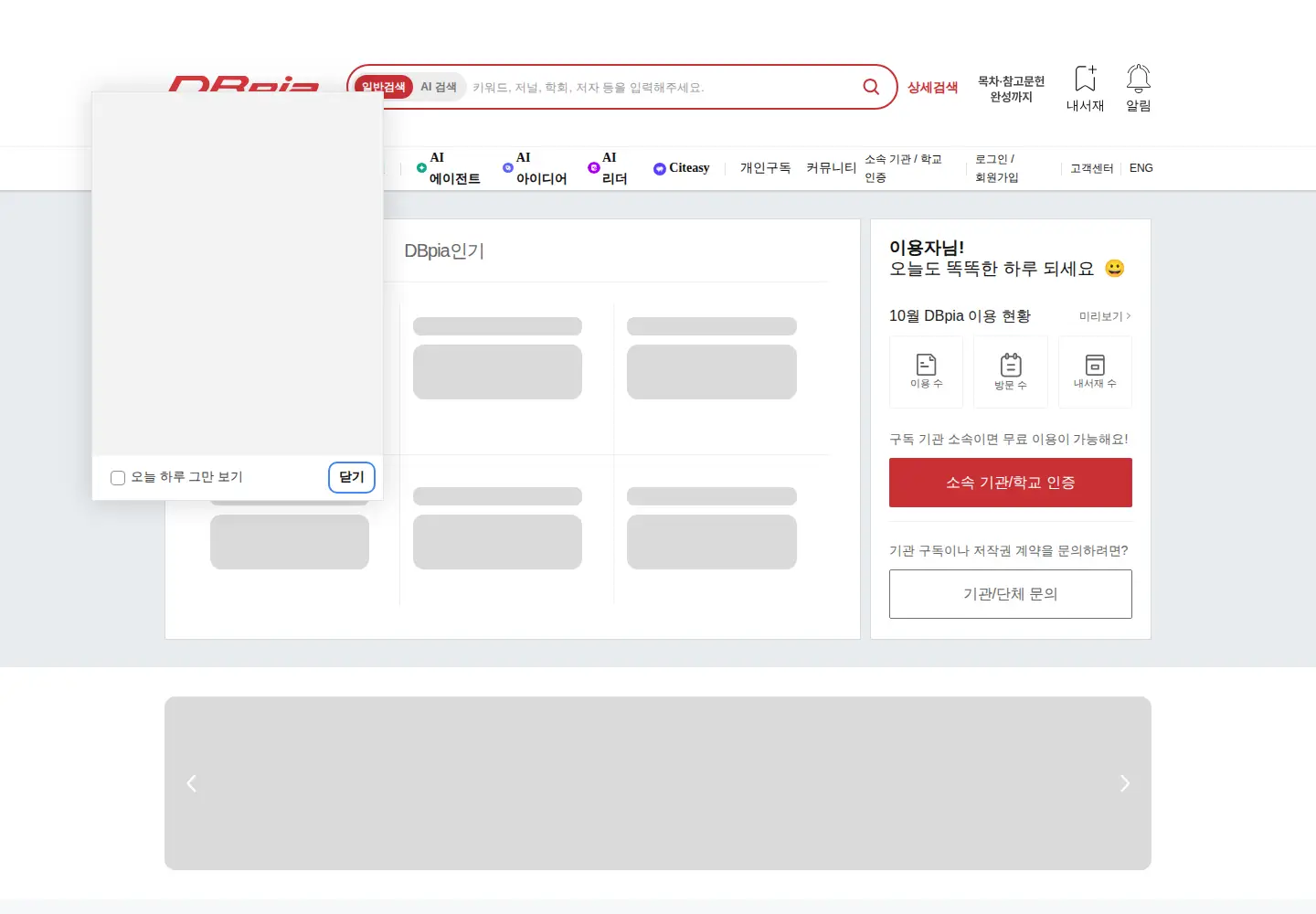The image size is (1316, 914).
Task: Click 목차·참고문헌 완성까지 link
Action: point(1011,89)
